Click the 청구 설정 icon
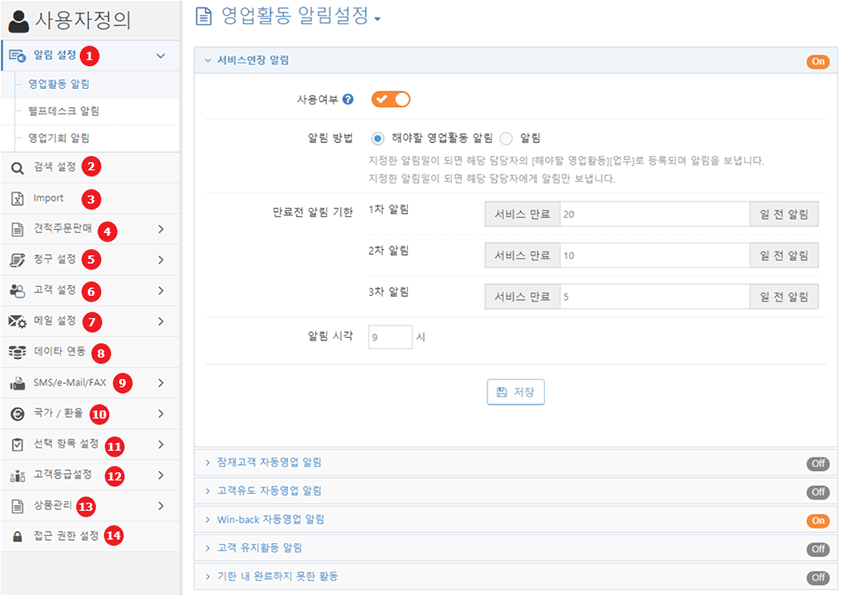 pos(17,260)
